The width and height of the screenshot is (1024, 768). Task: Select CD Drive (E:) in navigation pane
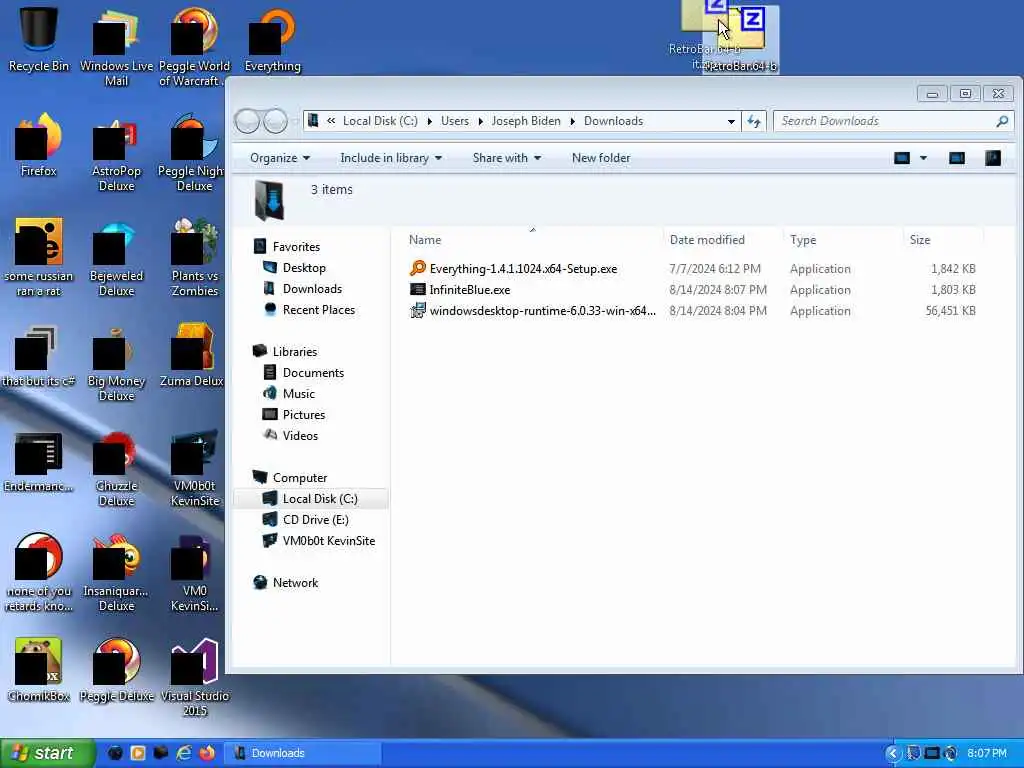[x=315, y=519]
